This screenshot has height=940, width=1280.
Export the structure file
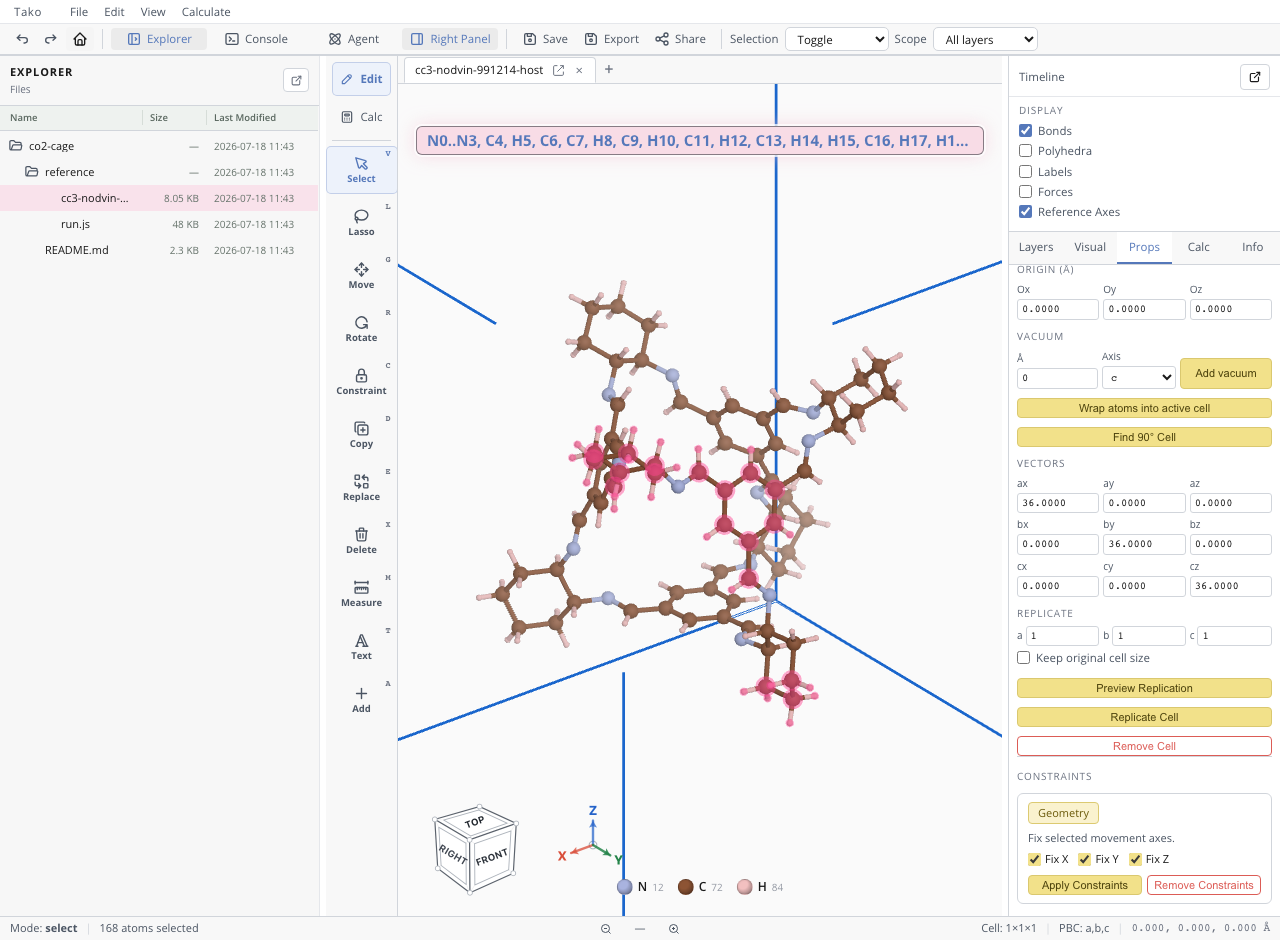(x=612, y=39)
